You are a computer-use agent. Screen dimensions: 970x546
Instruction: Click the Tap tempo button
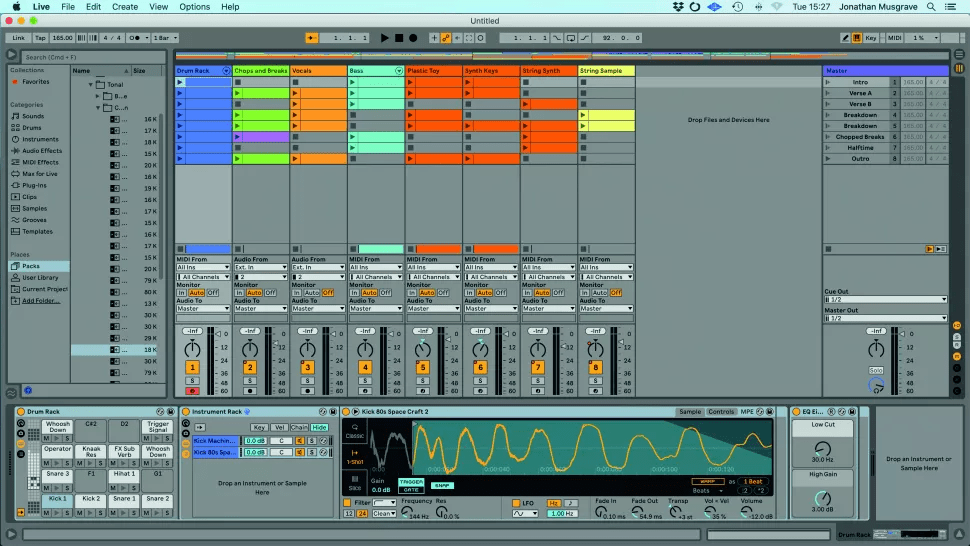pyautogui.click(x=40, y=37)
